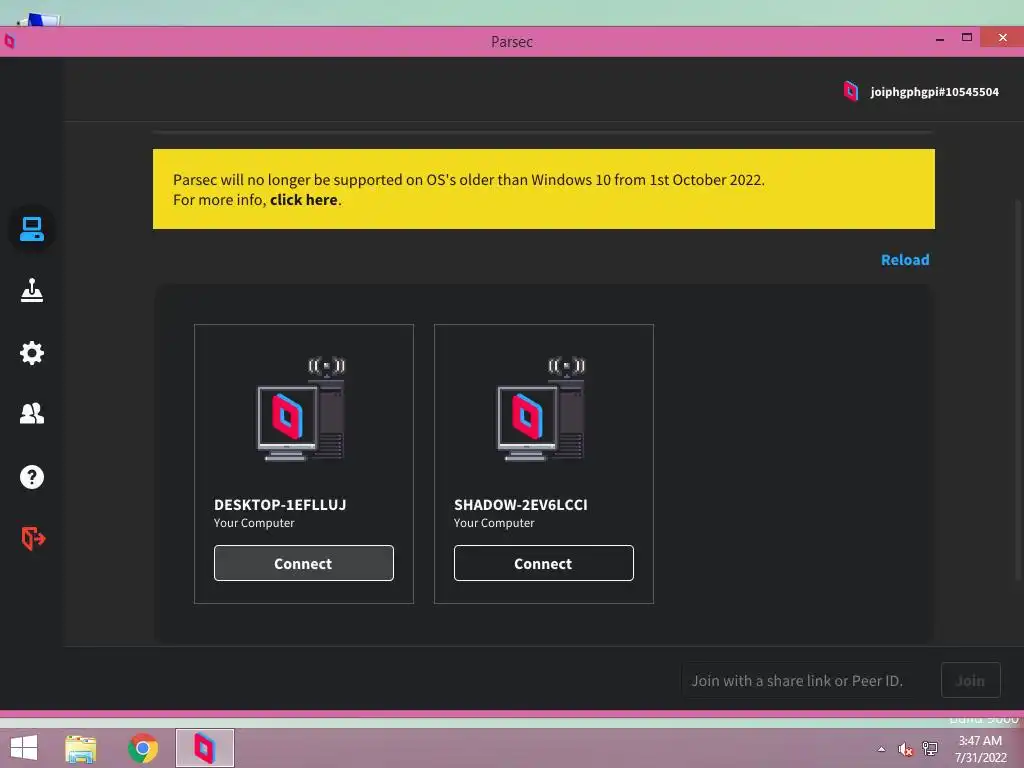The image size is (1024, 768).
Task: Open Parsec settings gear icon
Action: [x=31, y=353]
